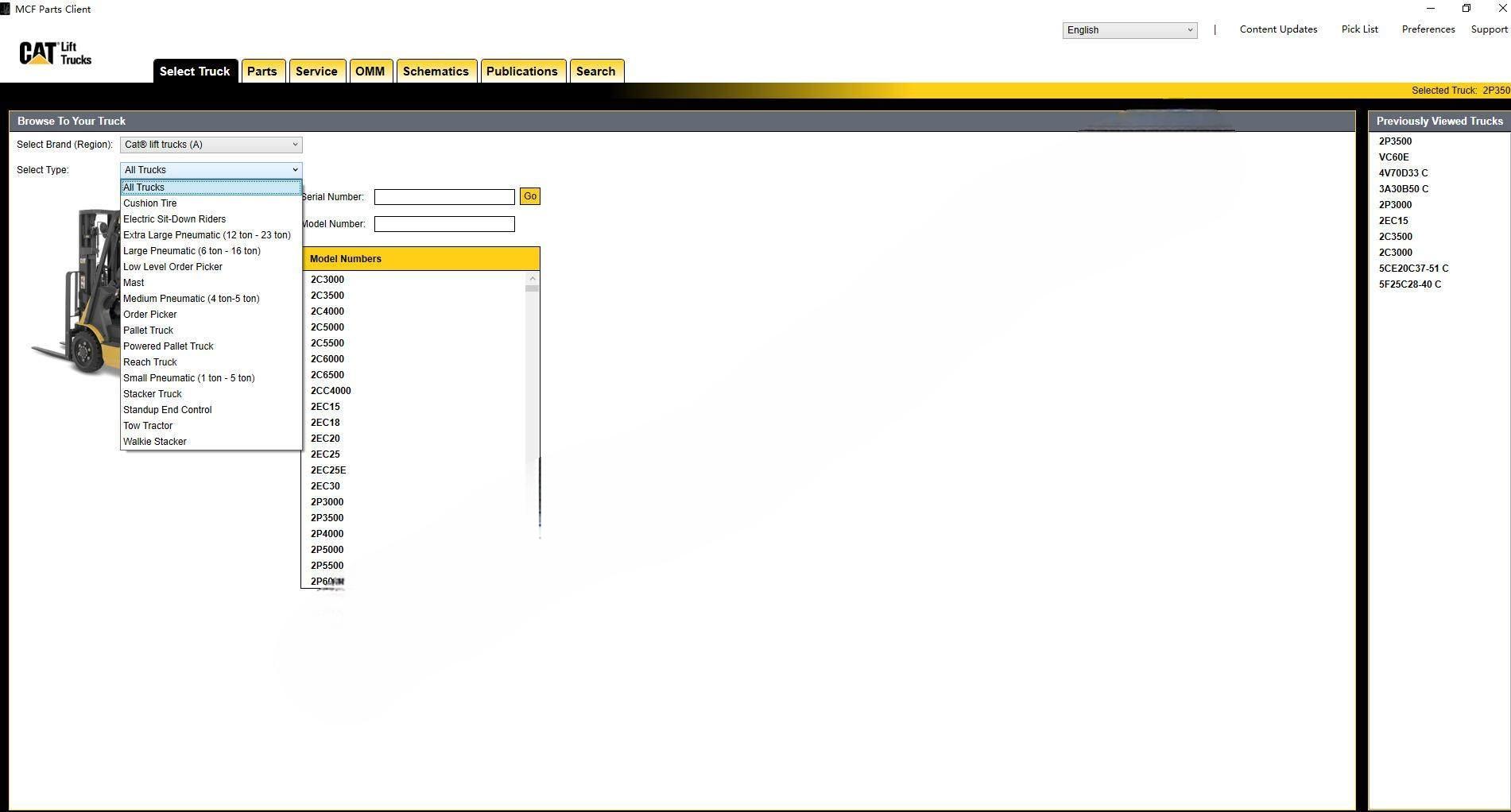Image resolution: width=1511 pixels, height=812 pixels.
Task: Click the CAT Lift Trucks logo
Action: (x=53, y=52)
